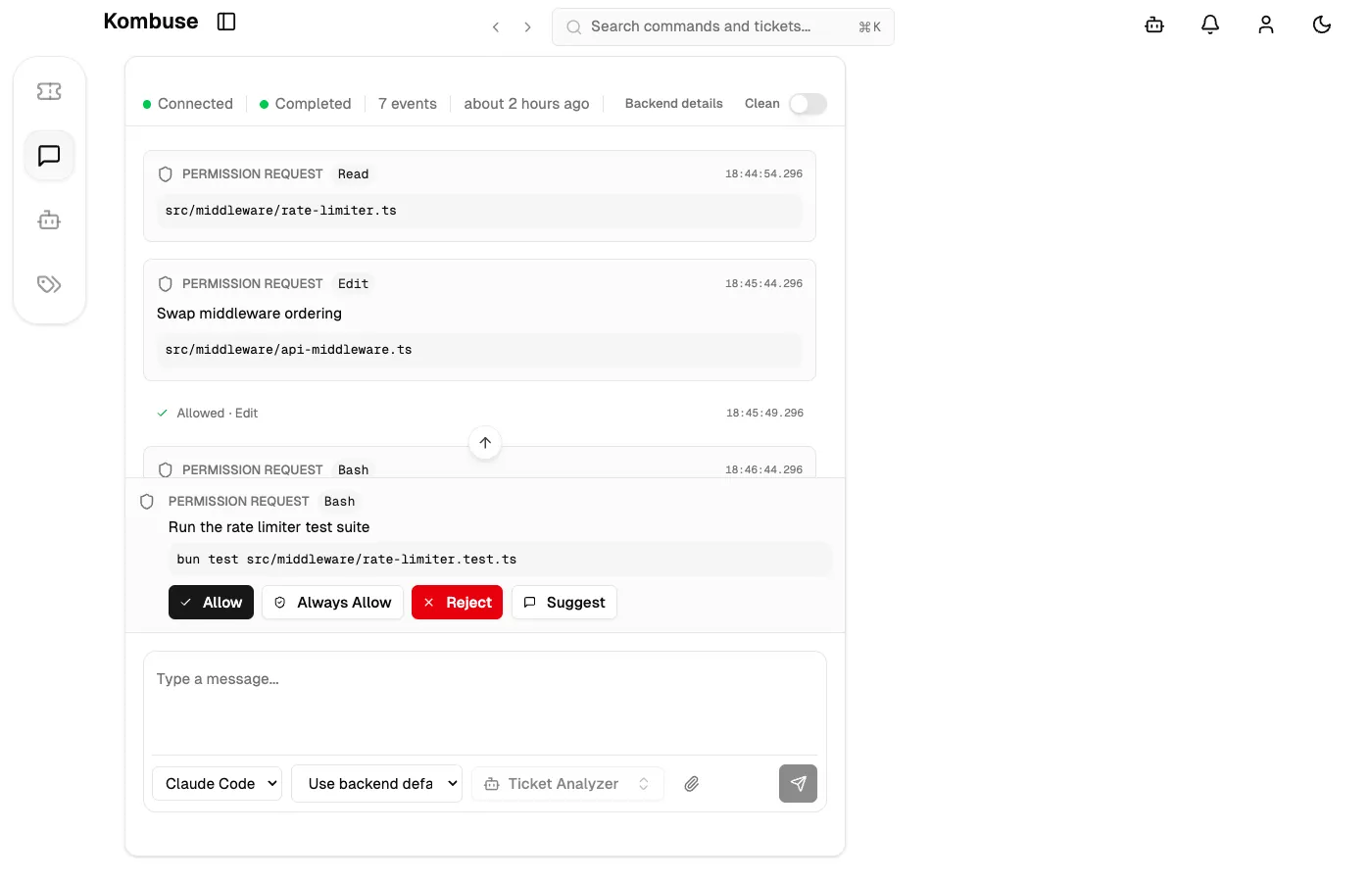This screenshot has width=1372, height=882.
Task: Open the Ticket Analyzer selector
Action: tap(567, 783)
